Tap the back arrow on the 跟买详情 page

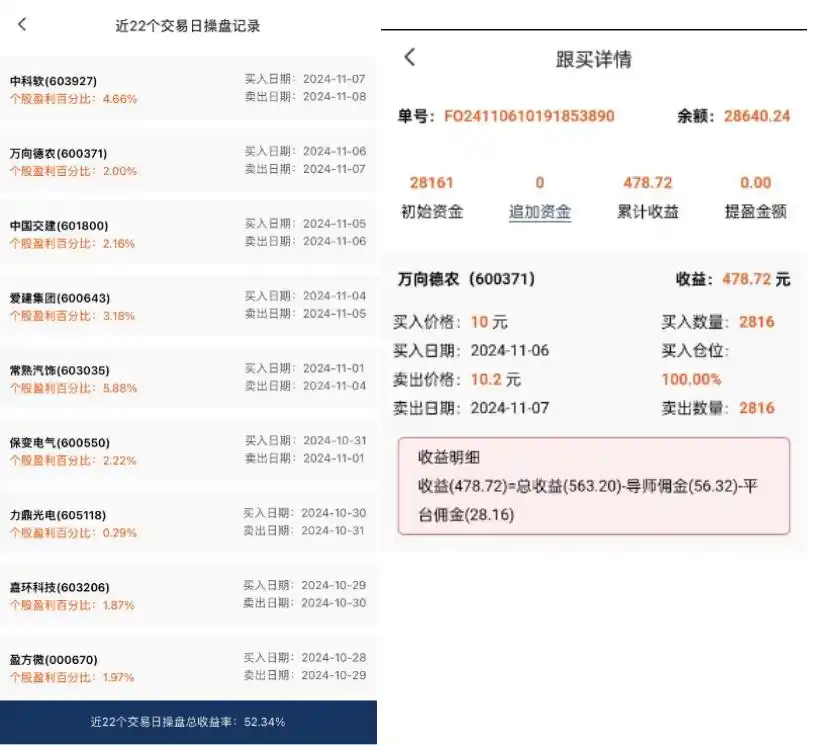tap(409, 59)
